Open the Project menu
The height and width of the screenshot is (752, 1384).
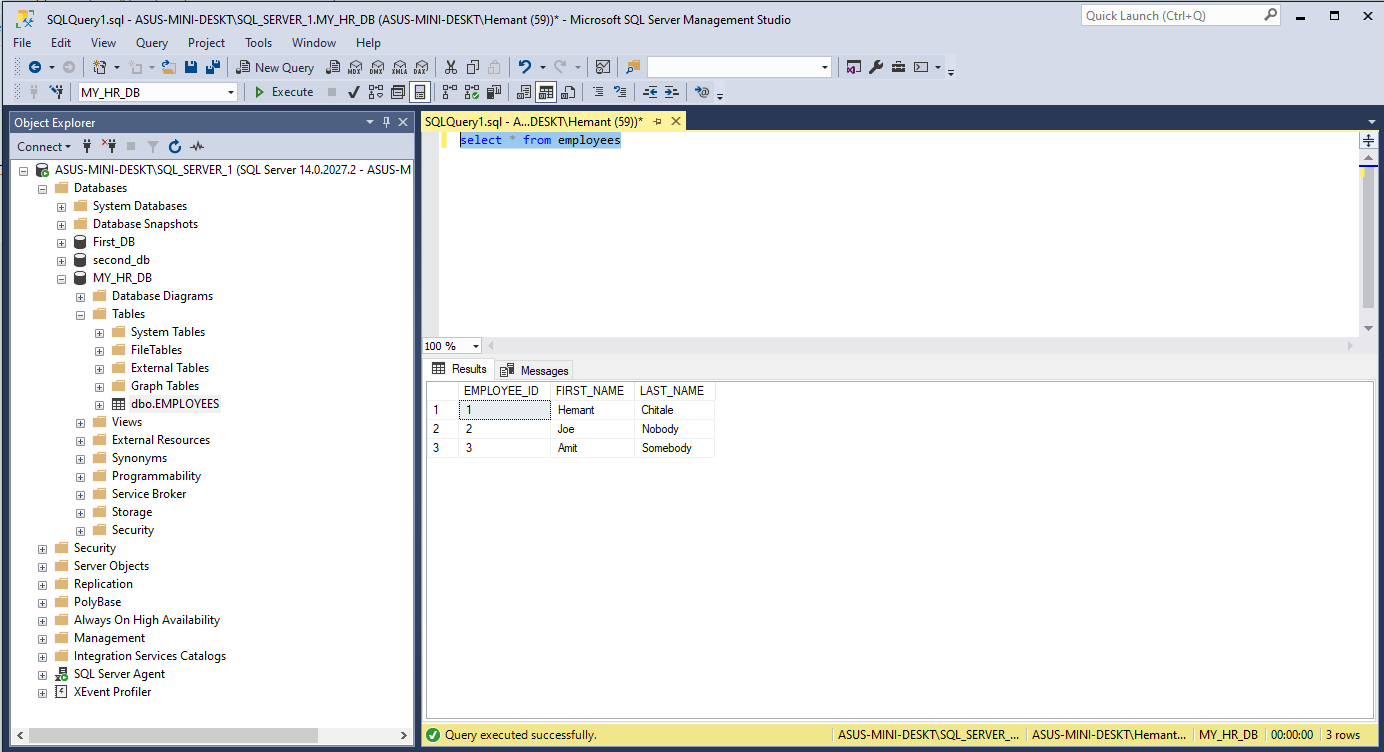[206, 43]
